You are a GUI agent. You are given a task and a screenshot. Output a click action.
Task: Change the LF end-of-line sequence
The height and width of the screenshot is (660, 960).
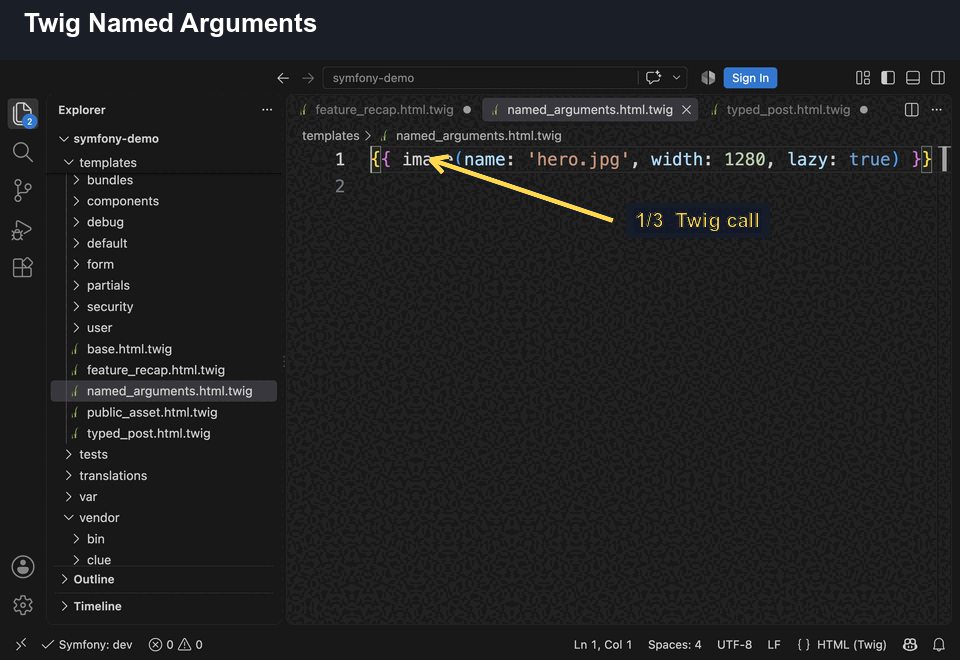pyautogui.click(x=774, y=645)
